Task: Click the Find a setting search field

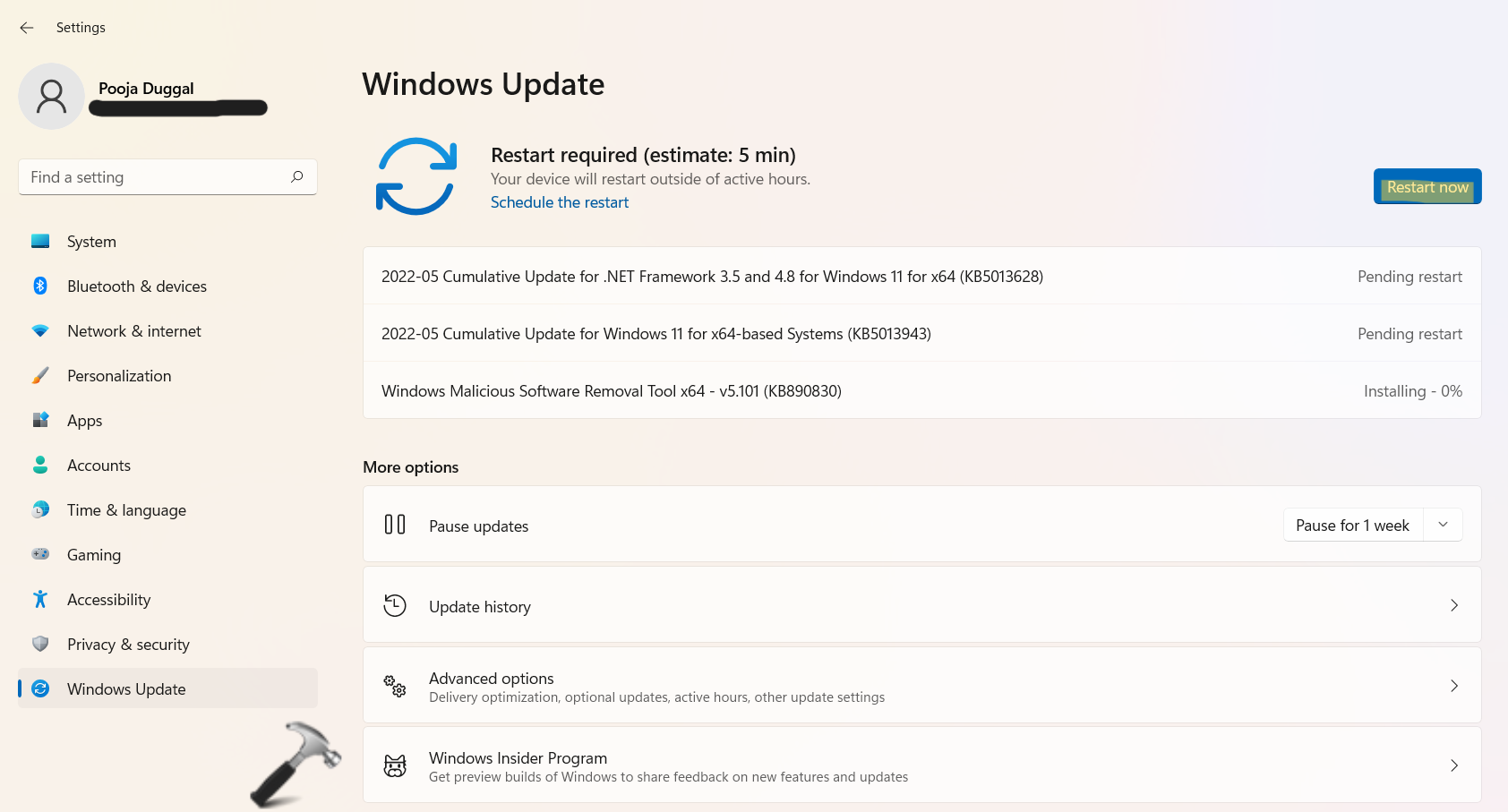Action: tap(152, 177)
